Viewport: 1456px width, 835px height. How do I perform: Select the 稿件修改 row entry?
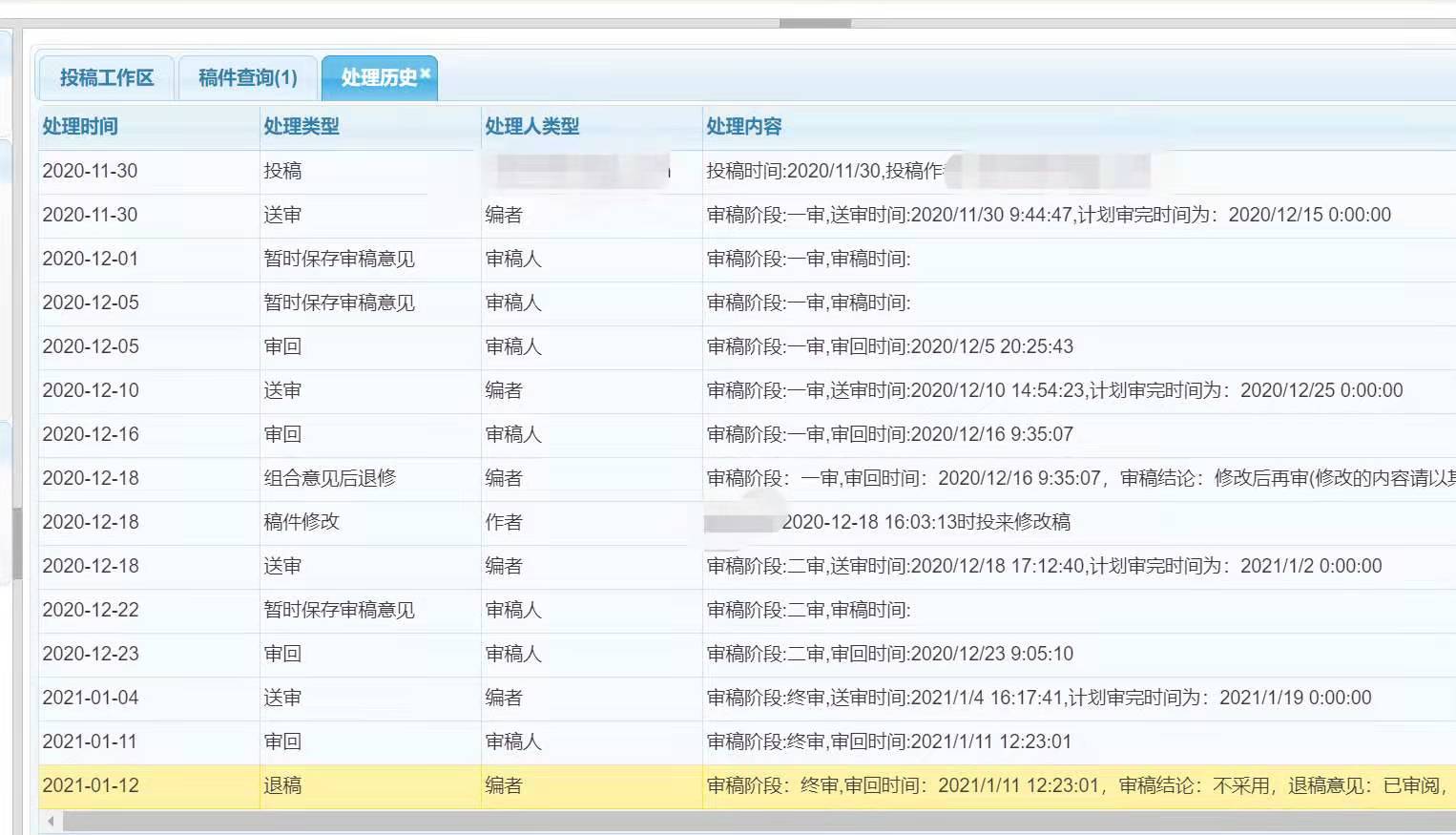[302, 522]
